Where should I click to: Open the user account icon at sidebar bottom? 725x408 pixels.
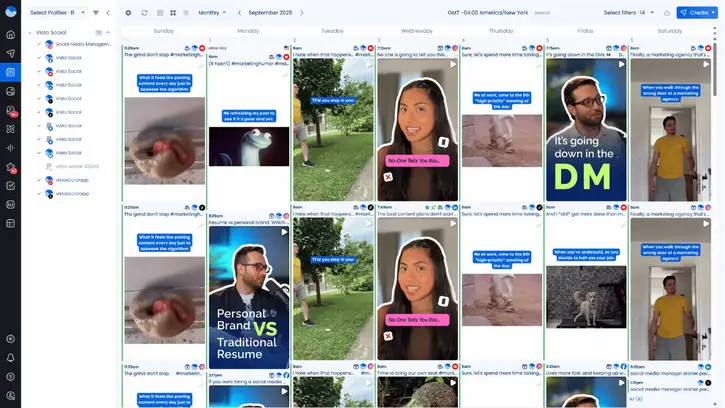click(10, 396)
